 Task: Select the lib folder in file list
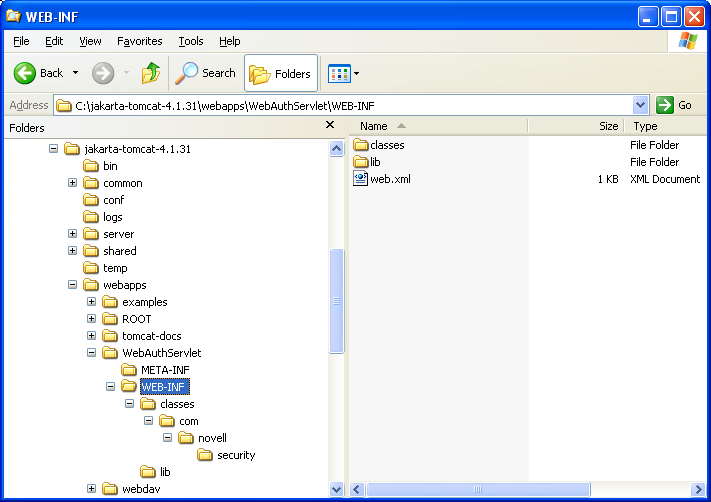[367, 162]
